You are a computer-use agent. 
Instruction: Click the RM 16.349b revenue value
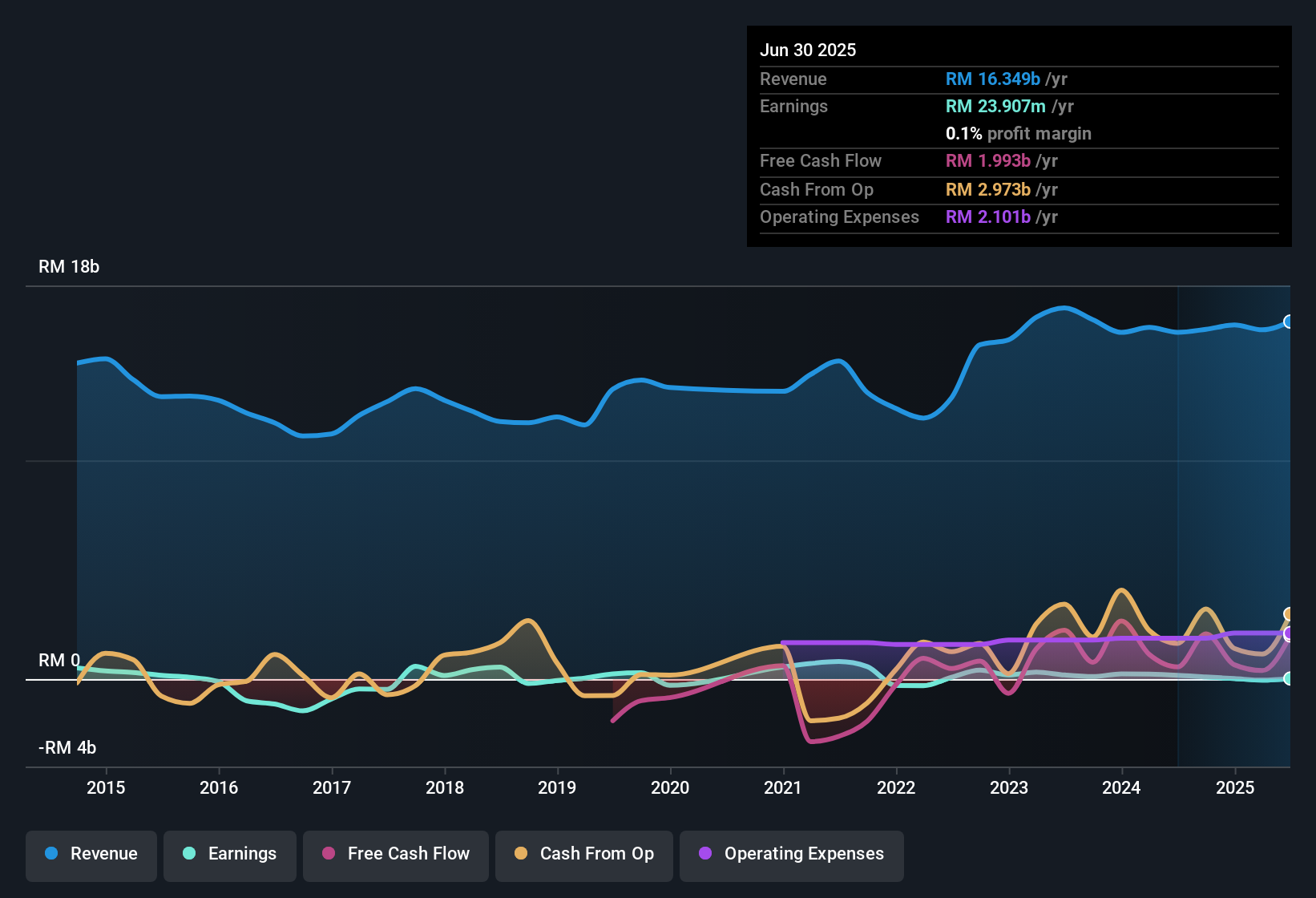tap(992, 79)
